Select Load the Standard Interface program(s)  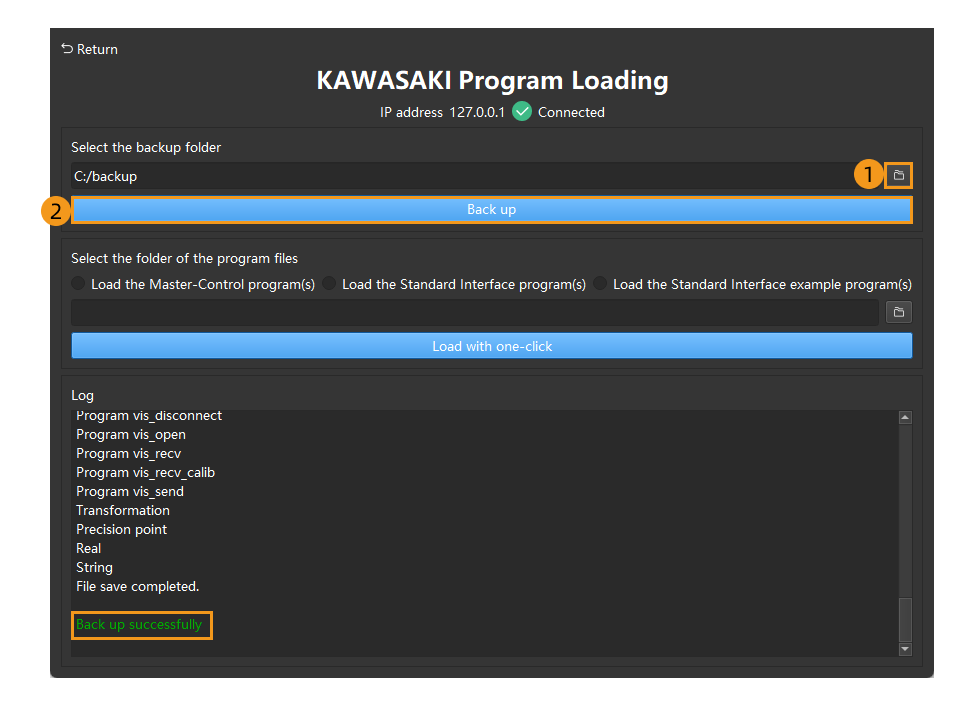coord(329,283)
